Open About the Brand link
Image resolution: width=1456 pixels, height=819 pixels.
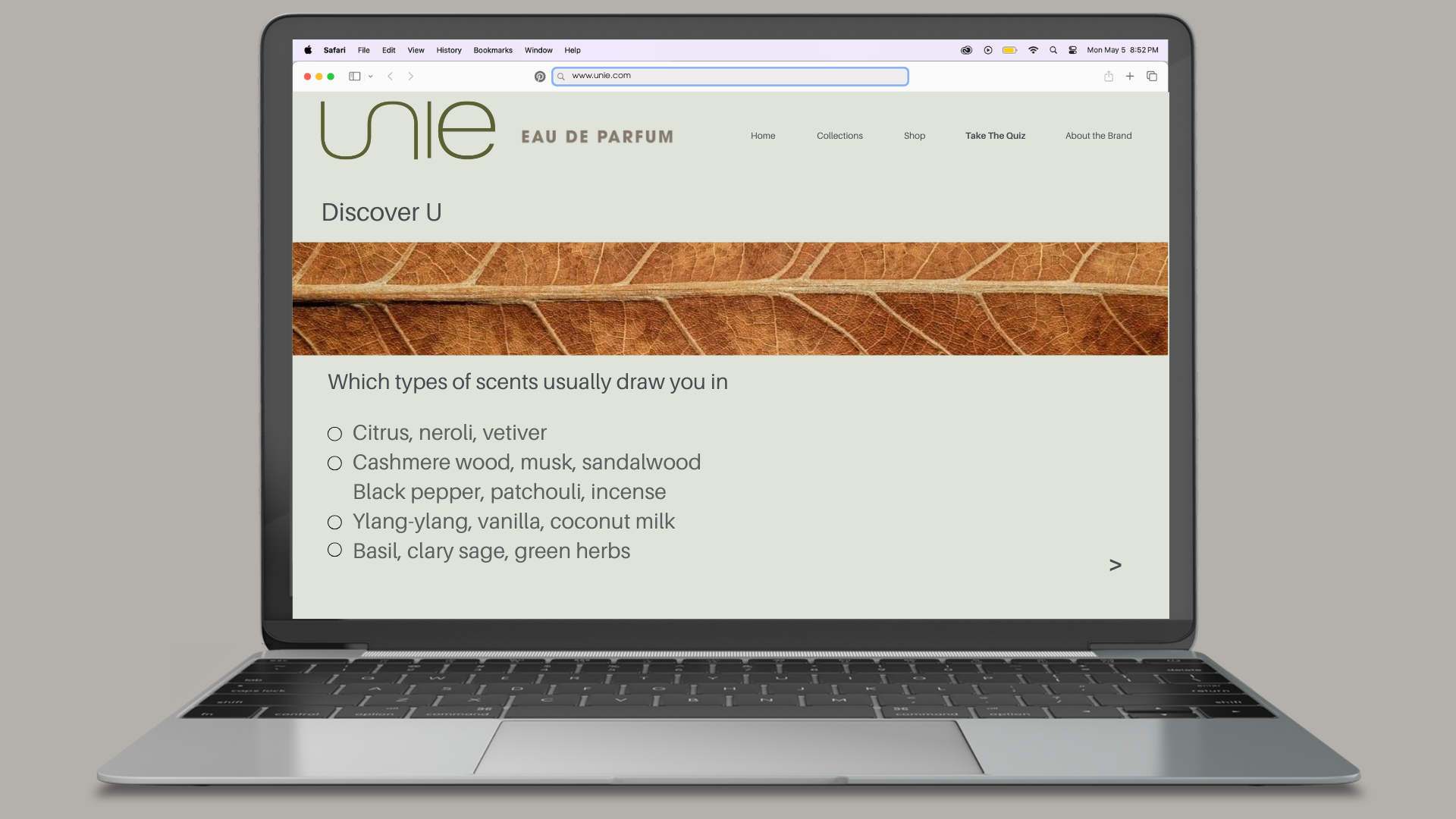tap(1098, 136)
